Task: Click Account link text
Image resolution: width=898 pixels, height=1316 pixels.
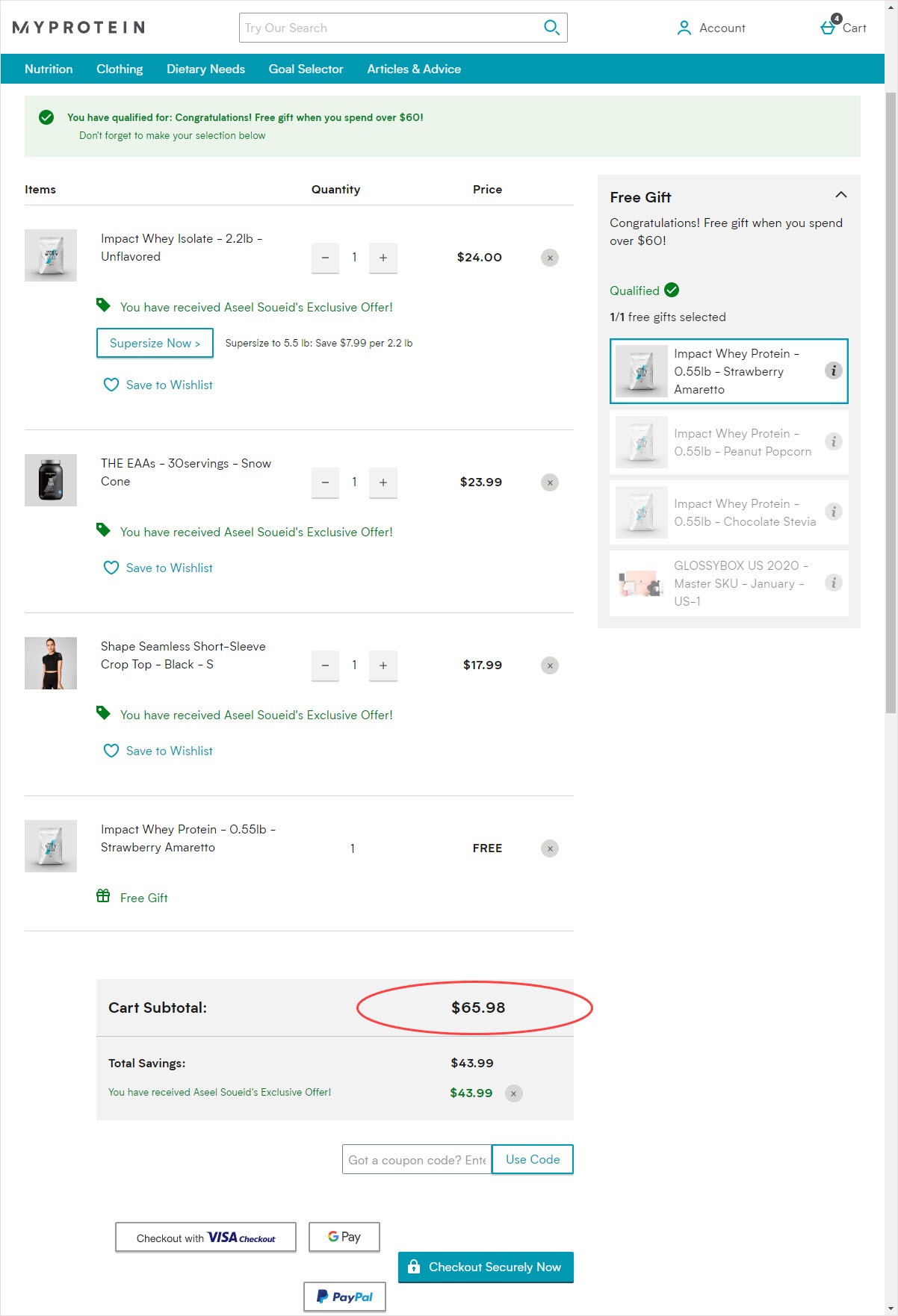Action: pos(722,28)
